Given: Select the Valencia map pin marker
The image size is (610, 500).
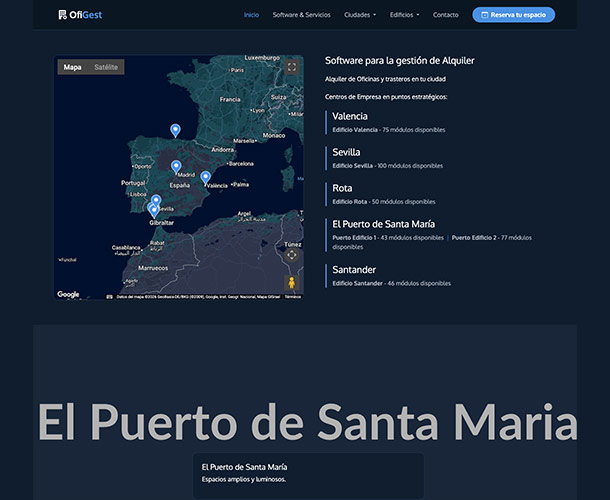Looking at the screenshot, I should click(x=206, y=177).
